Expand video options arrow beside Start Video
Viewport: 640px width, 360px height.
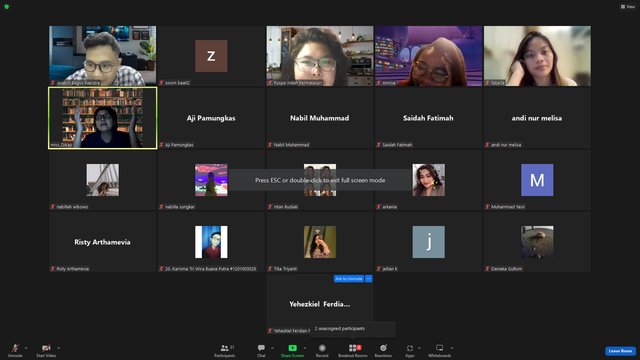click(x=59, y=348)
